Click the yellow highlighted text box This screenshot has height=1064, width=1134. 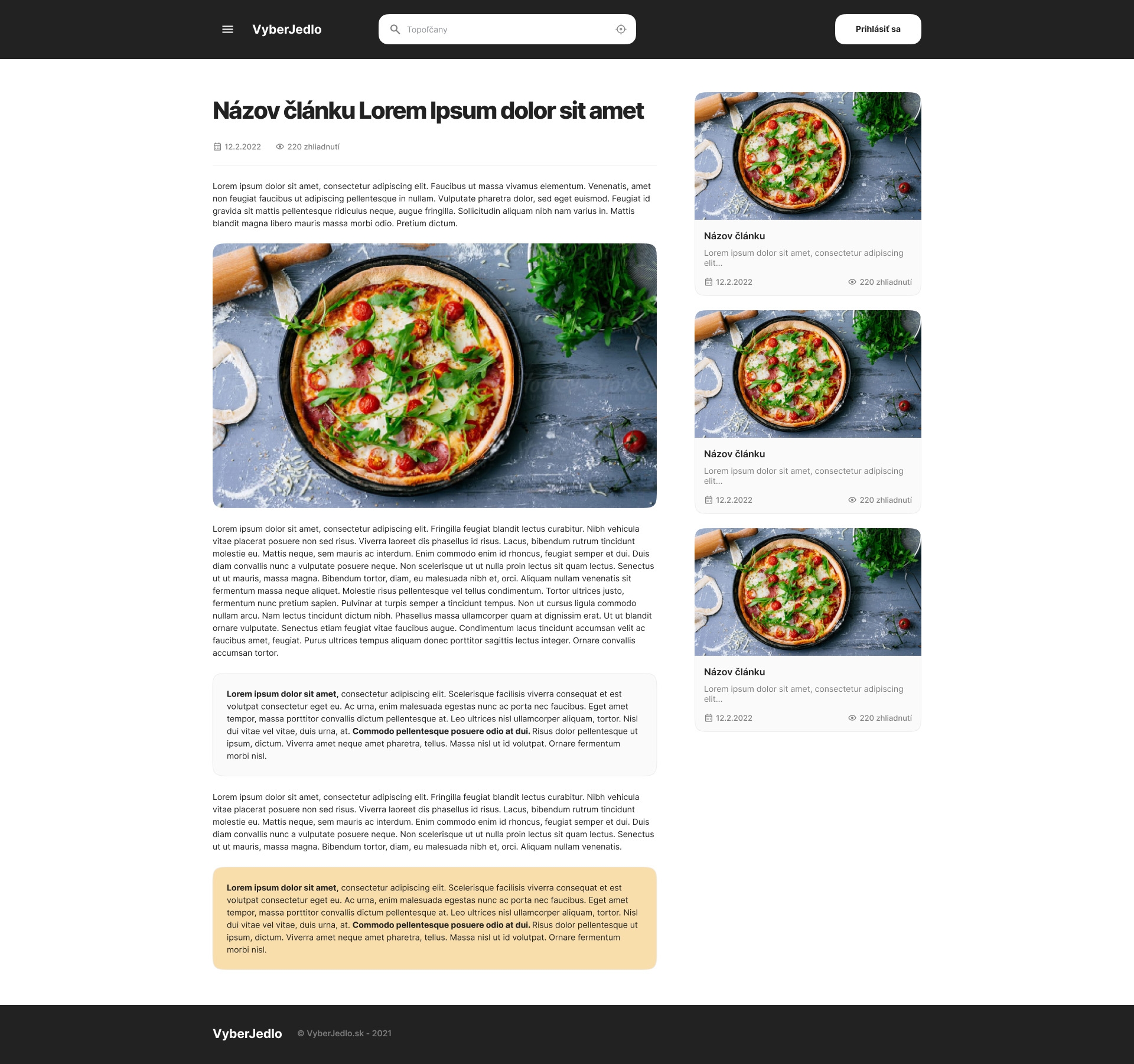pos(434,919)
